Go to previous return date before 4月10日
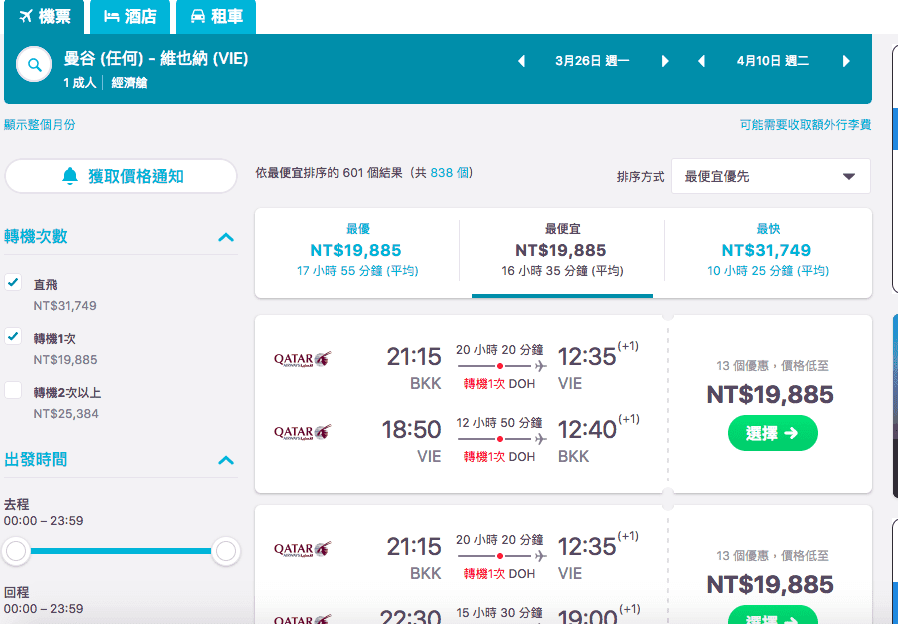The height and width of the screenshot is (624, 898). [x=702, y=61]
